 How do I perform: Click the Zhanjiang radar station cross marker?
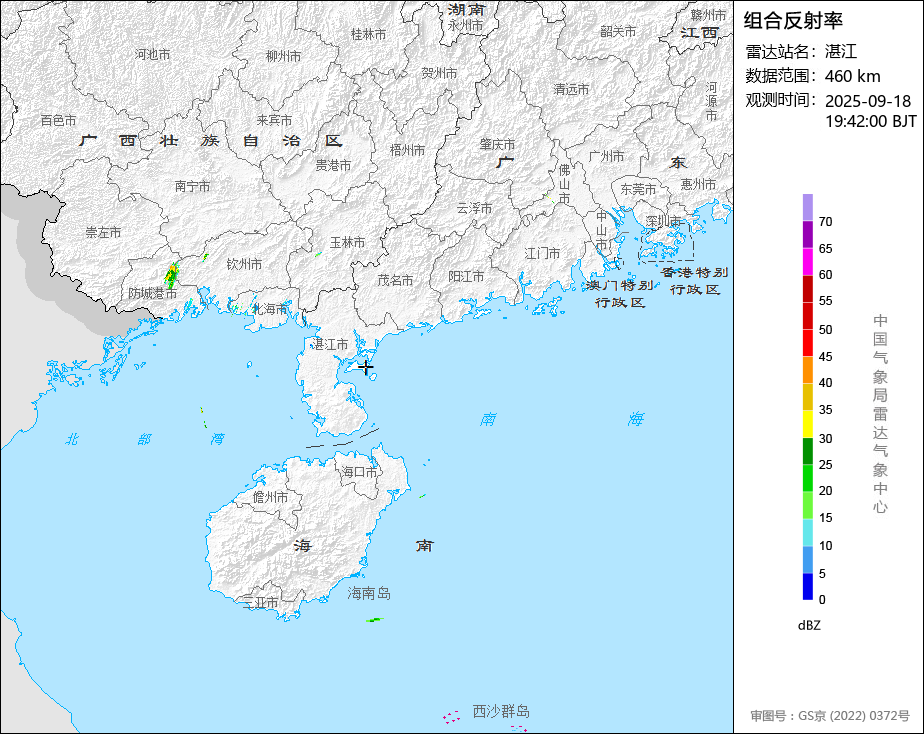(x=366, y=367)
